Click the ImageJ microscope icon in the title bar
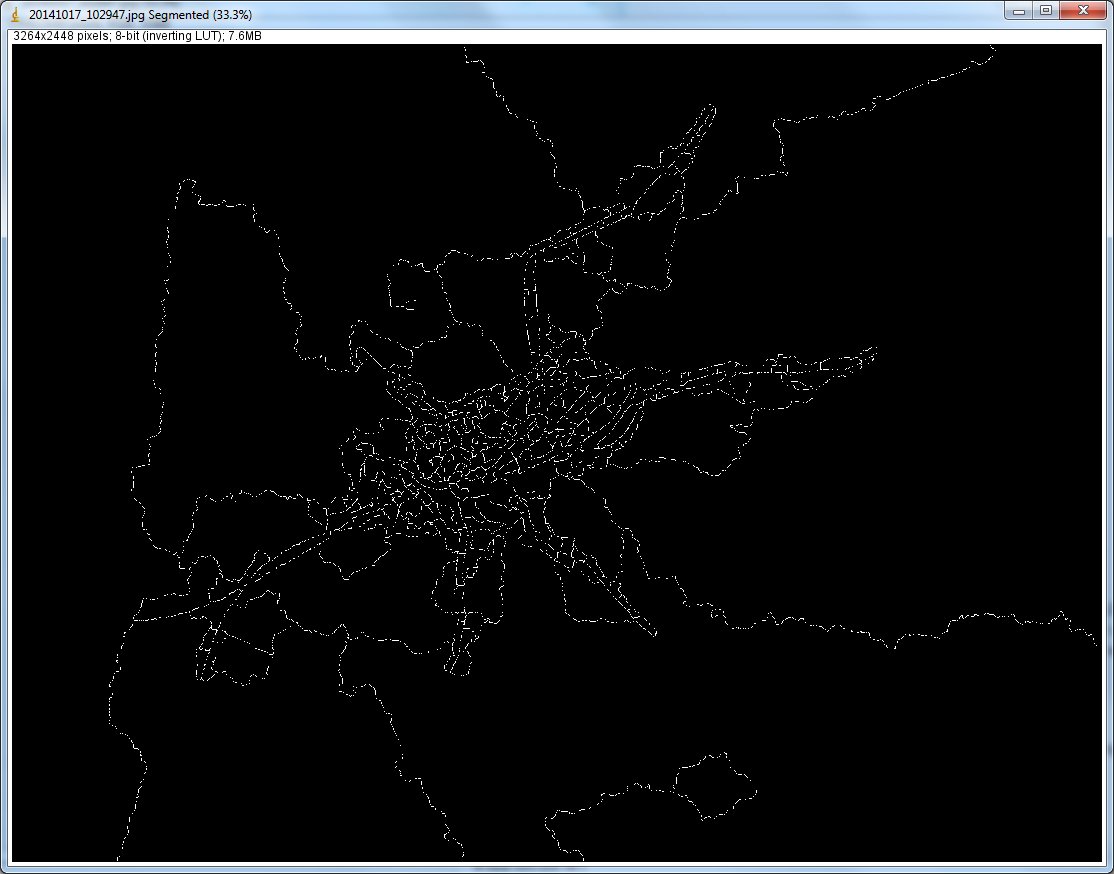Viewport: 1114px width, 874px height. (x=15, y=13)
